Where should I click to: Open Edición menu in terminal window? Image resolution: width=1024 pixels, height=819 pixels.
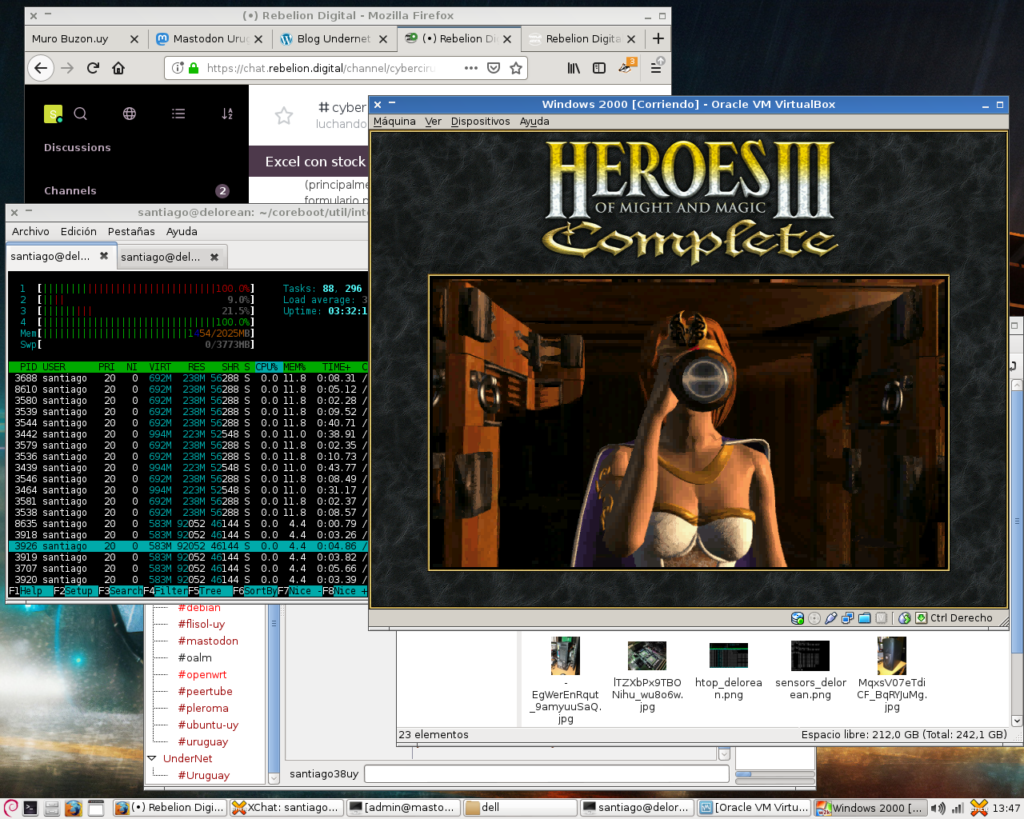pyautogui.click(x=78, y=231)
